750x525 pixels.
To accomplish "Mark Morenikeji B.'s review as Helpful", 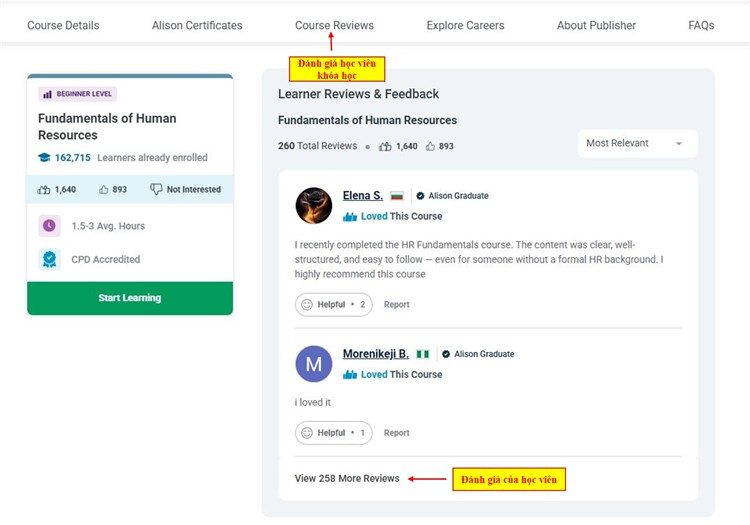I will tap(333, 433).
